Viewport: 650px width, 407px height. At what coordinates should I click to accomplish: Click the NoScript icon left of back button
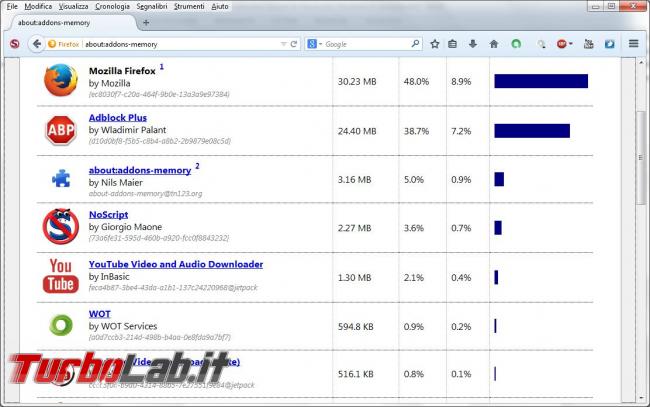(x=15, y=44)
